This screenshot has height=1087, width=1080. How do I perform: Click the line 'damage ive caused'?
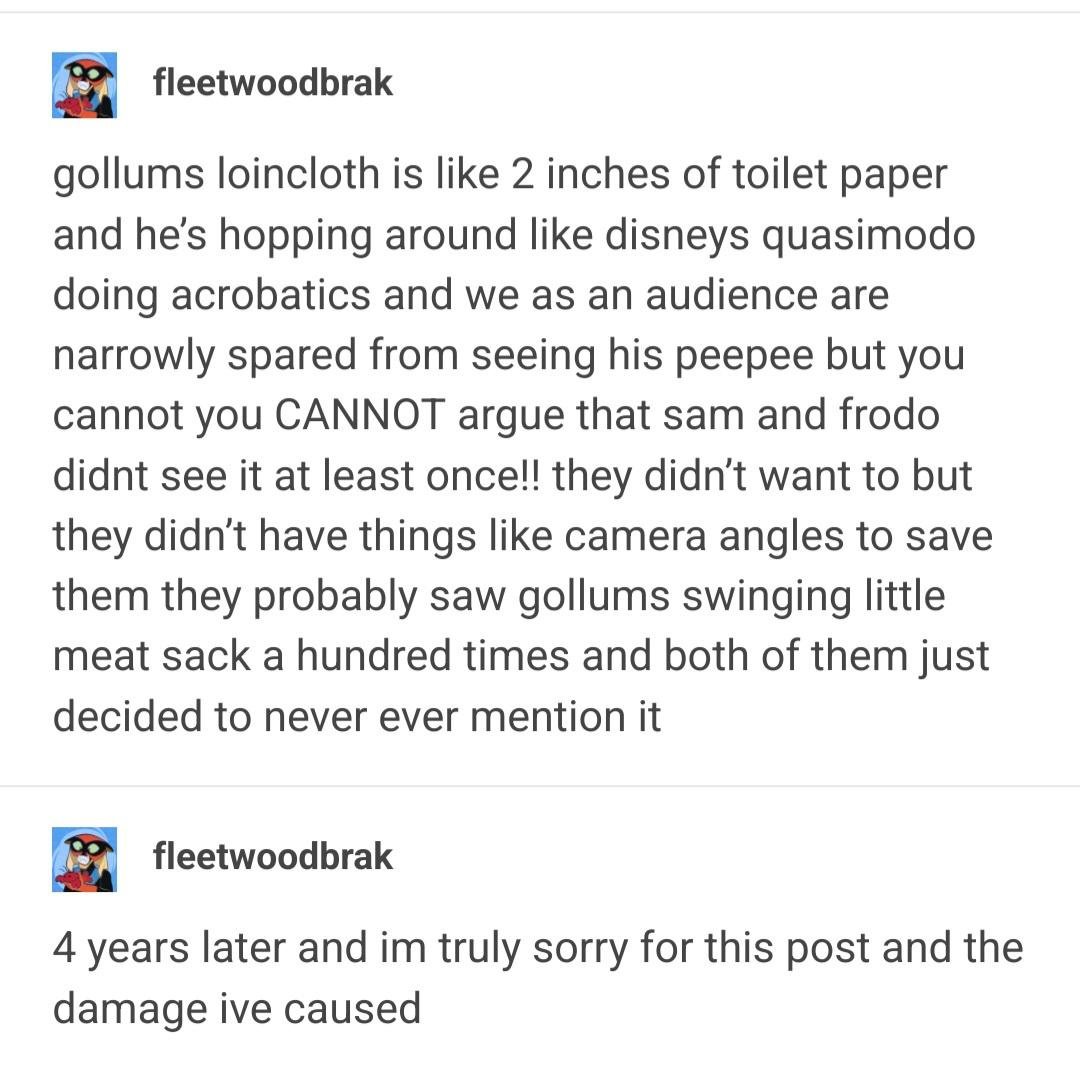click(x=237, y=1008)
